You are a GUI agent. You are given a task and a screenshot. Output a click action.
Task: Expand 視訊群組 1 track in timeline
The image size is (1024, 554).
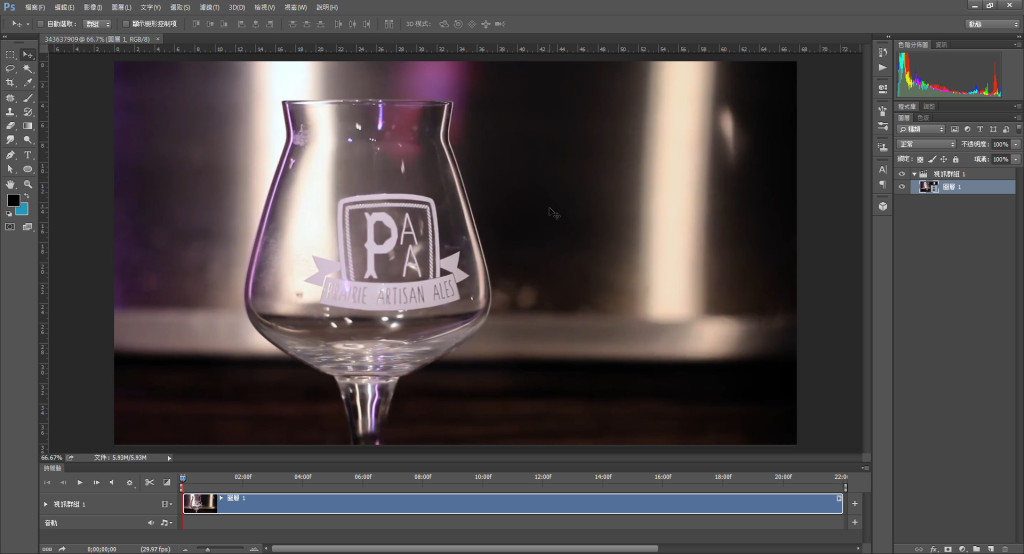click(x=46, y=504)
